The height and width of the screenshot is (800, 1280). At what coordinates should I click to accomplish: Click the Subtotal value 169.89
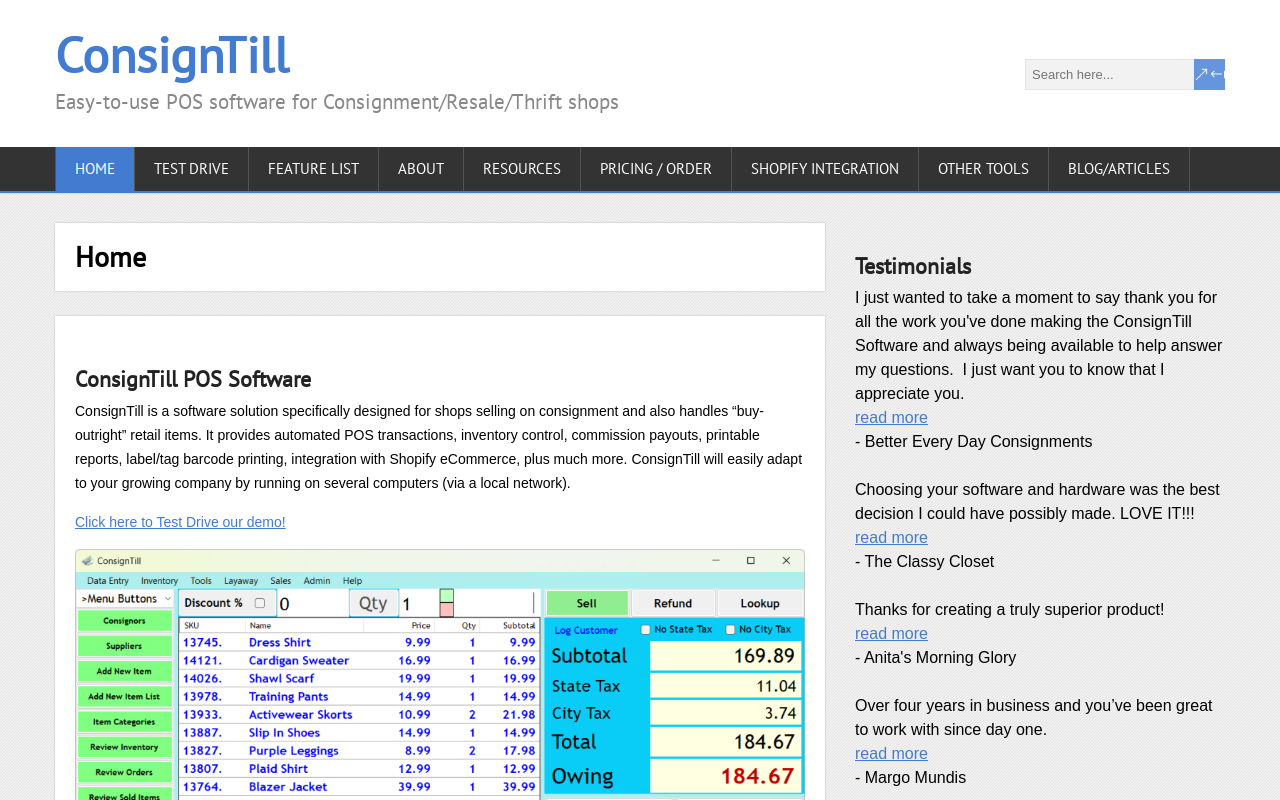coord(725,656)
